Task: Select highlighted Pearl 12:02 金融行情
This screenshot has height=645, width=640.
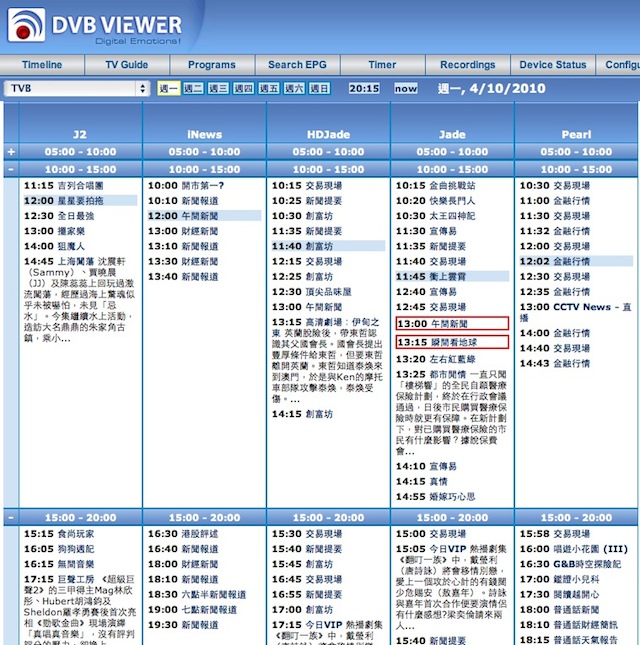Action: tap(576, 262)
